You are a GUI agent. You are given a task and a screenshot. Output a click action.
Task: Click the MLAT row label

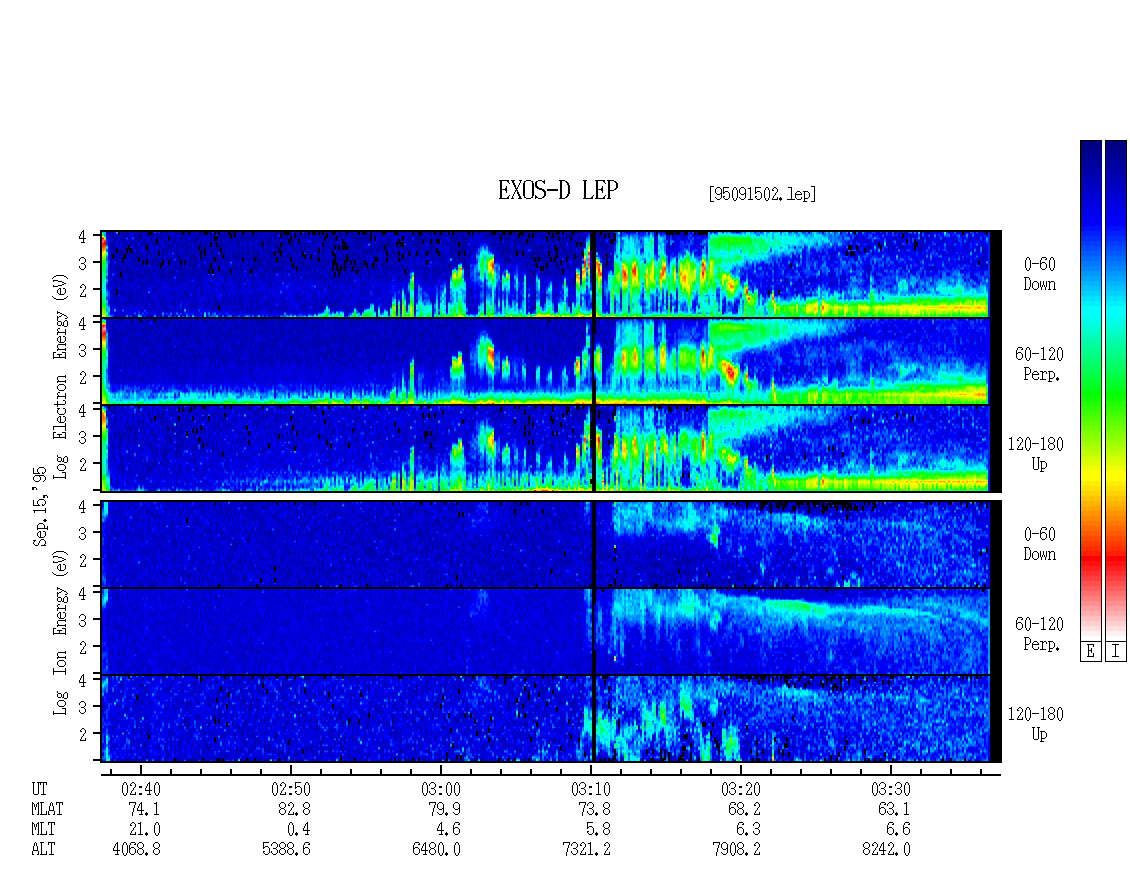pyautogui.click(x=47, y=809)
